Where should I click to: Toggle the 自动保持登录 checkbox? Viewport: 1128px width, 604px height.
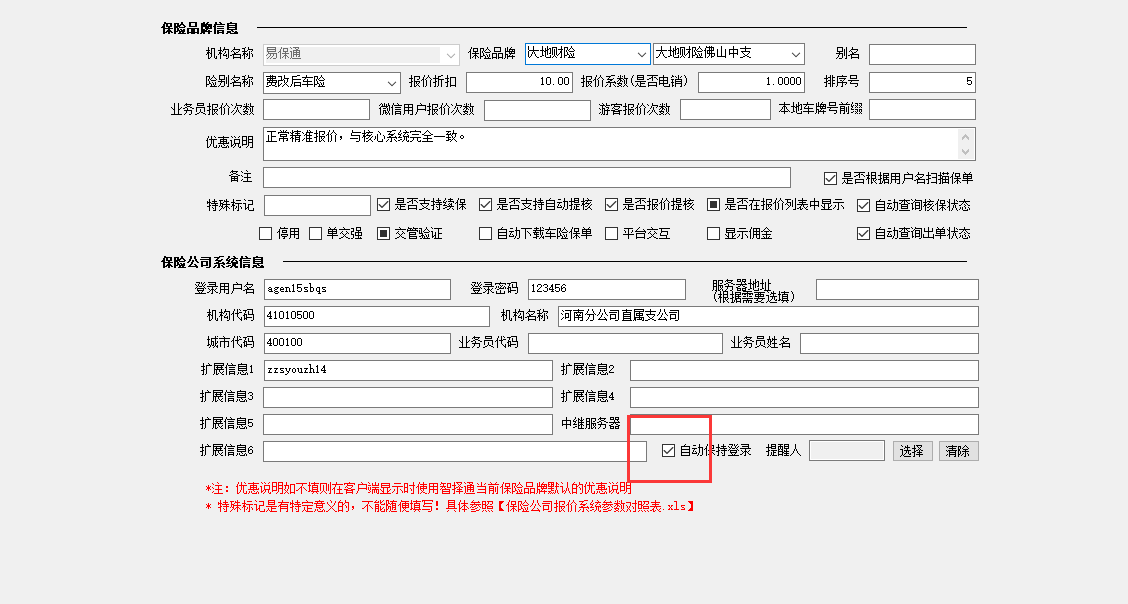coord(668,451)
